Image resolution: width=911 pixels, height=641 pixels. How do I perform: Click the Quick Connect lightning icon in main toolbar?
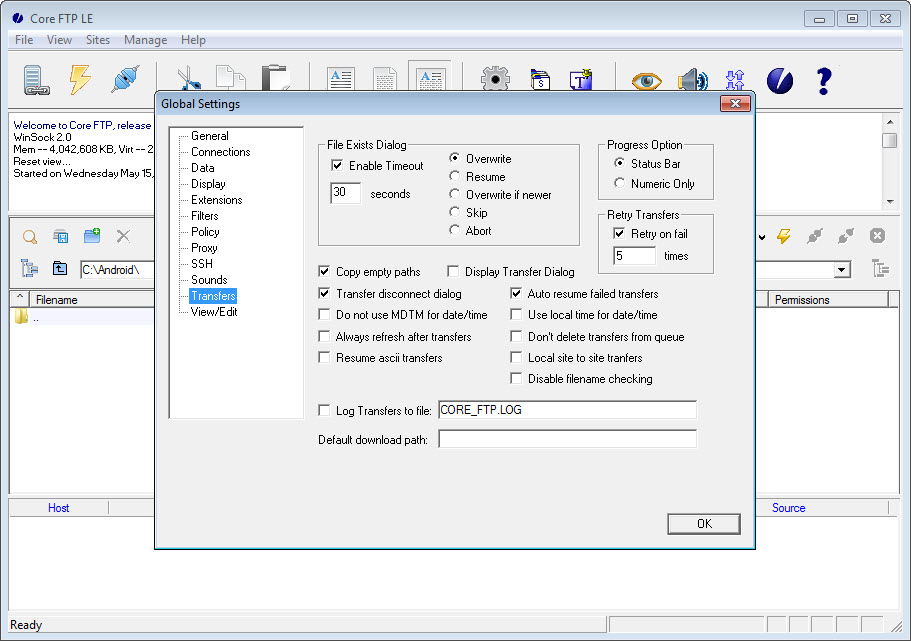(x=80, y=79)
